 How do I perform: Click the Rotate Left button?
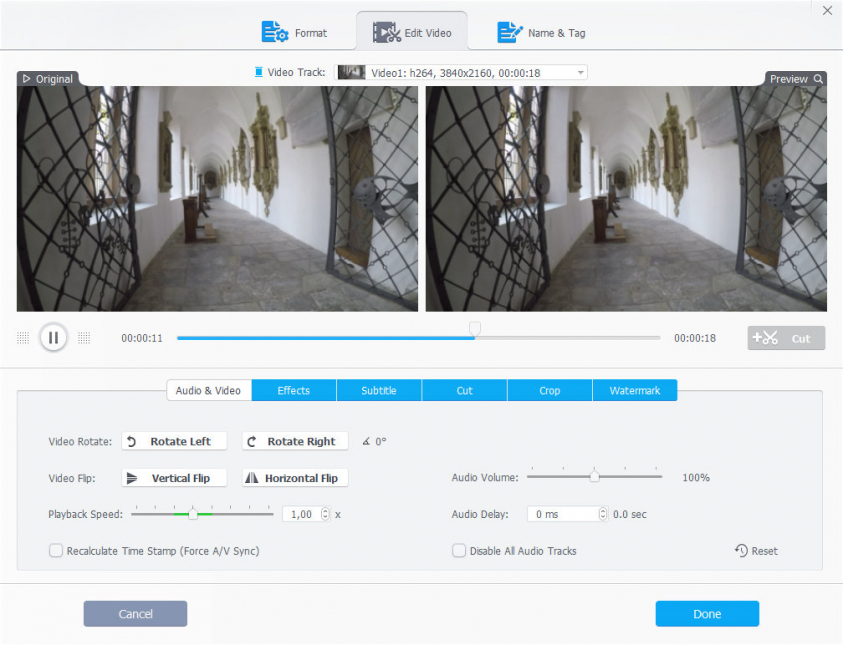tap(174, 441)
